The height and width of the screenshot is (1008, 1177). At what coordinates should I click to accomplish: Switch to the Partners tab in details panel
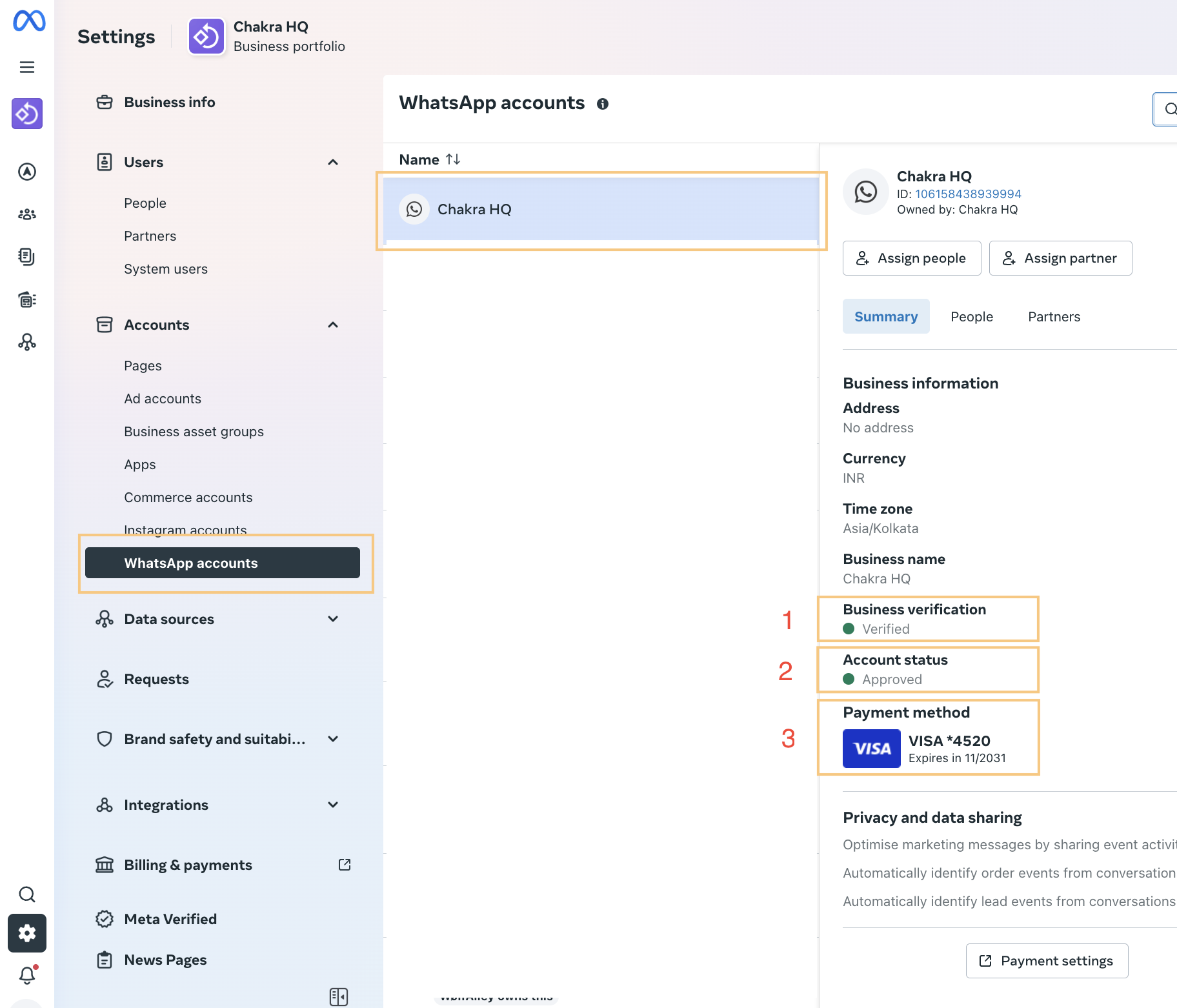(x=1054, y=316)
